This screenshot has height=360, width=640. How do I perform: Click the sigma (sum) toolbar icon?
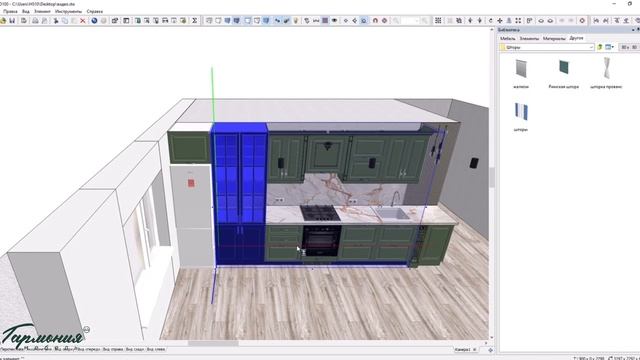(195, 20)
